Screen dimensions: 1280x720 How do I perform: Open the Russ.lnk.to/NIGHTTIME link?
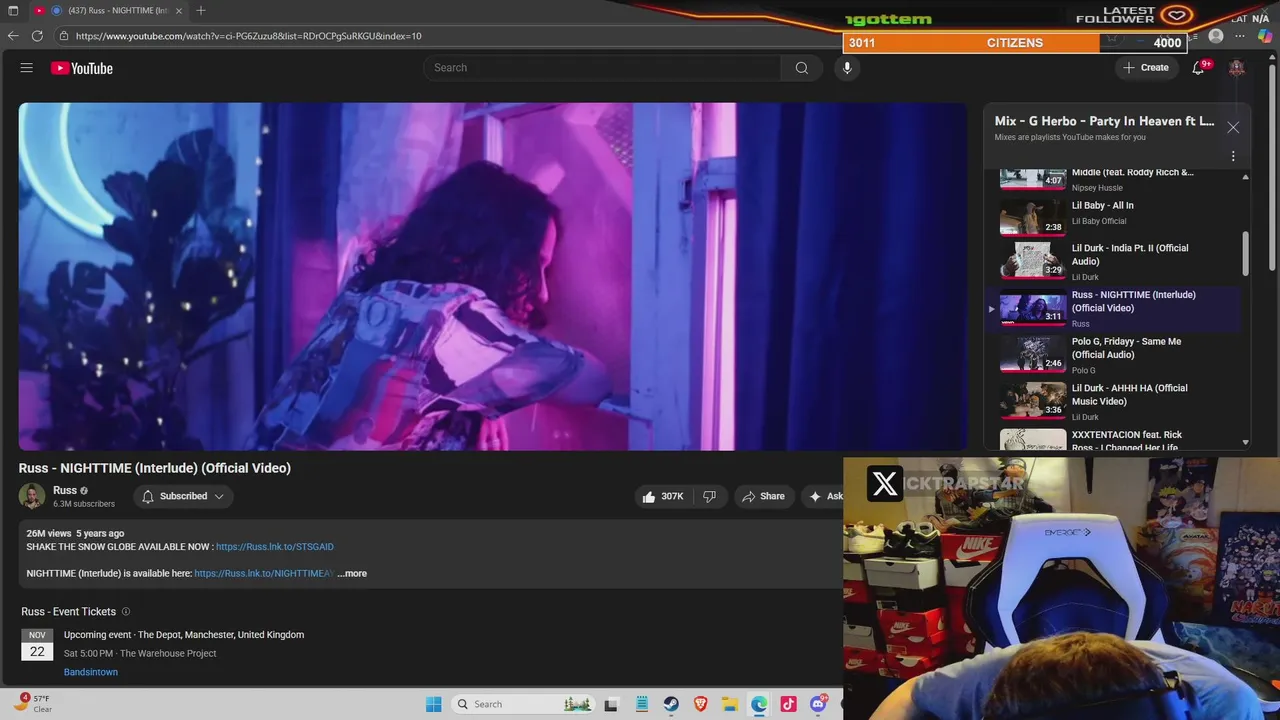(264, 573)
